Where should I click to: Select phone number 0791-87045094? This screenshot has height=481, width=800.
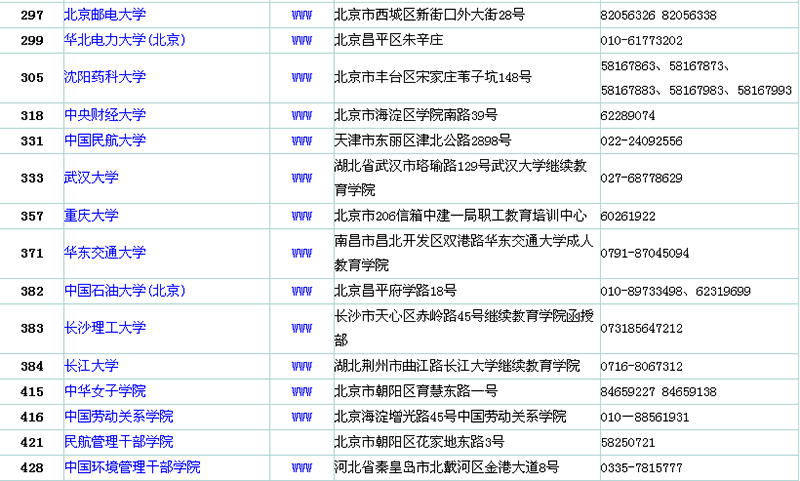coord(645,254)
